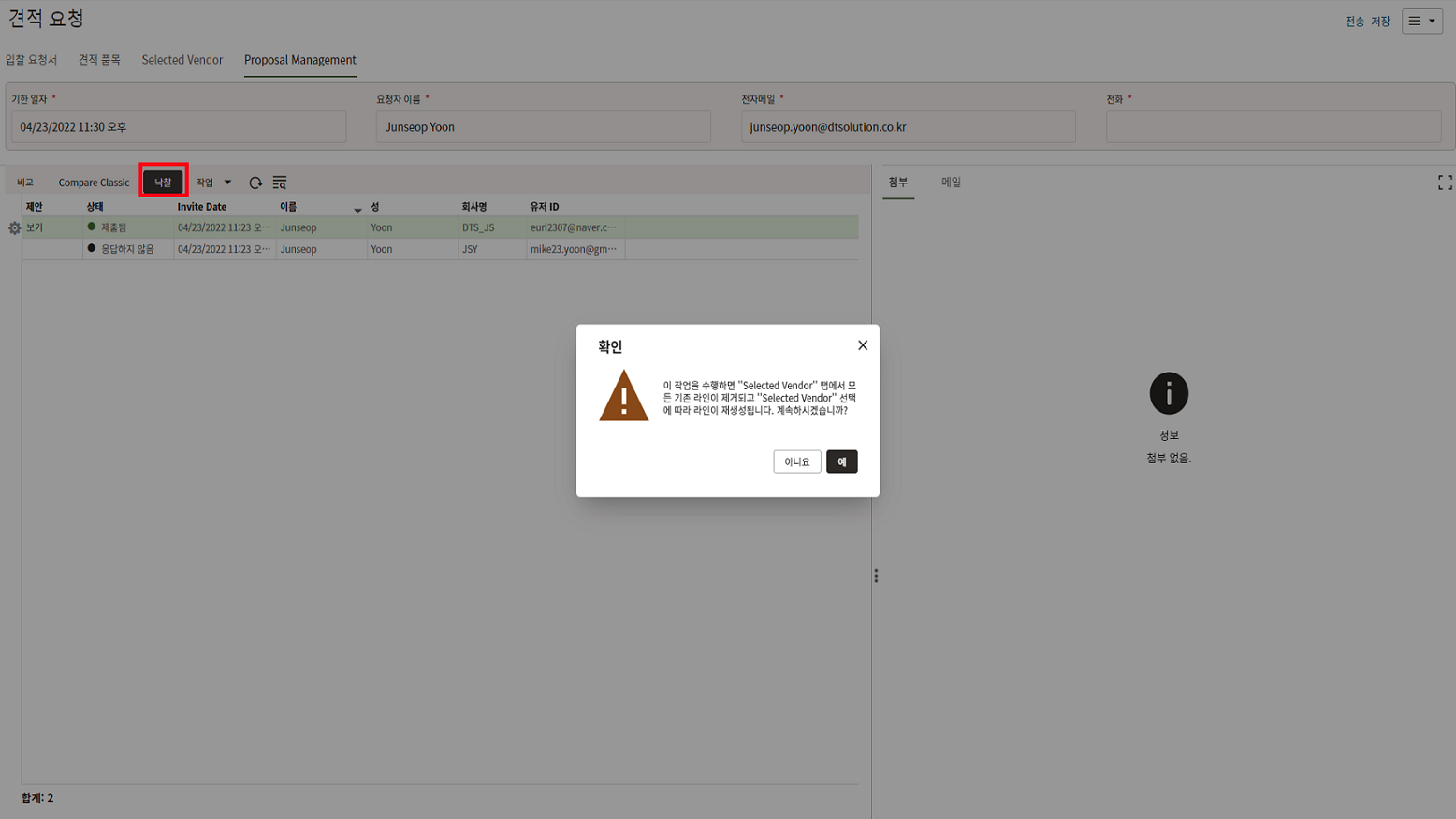Image resolution: width=1456 pixels, height=819 pixels.
Task: Switch to the 메일 tab
Action: (x=951, y=183)
